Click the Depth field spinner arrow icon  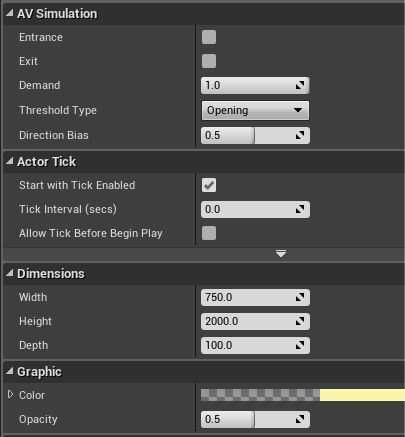300,345
